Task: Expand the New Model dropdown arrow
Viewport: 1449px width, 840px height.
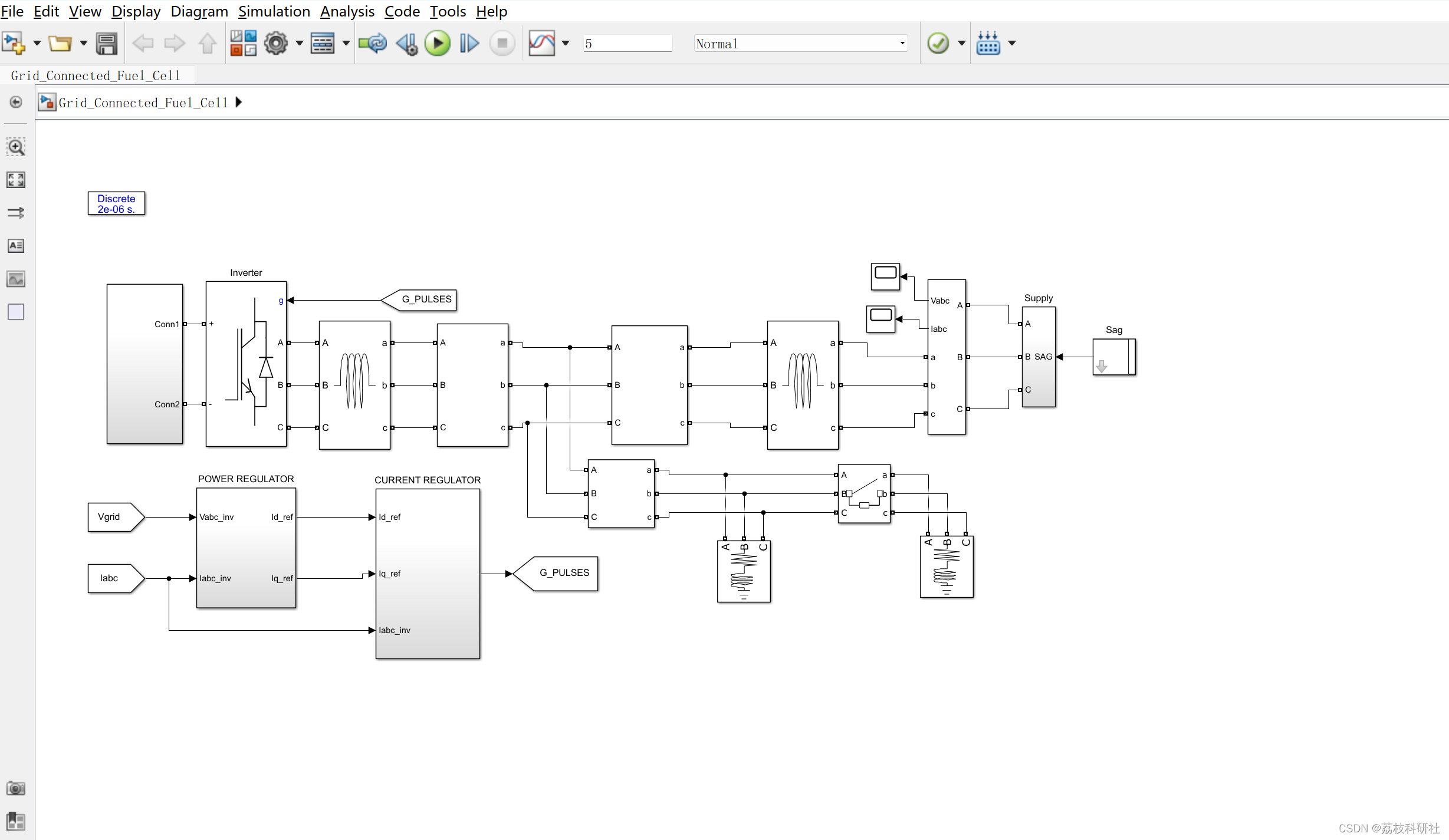Action: [37, 43]
